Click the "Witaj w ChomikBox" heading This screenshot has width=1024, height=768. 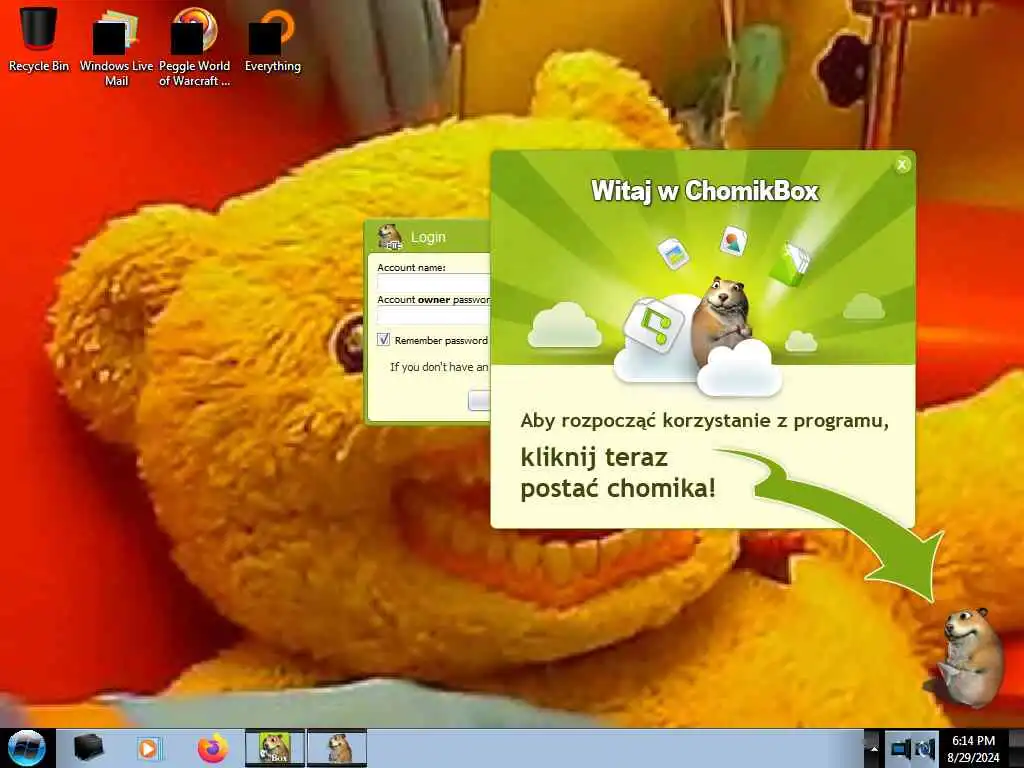click(705, 191)
